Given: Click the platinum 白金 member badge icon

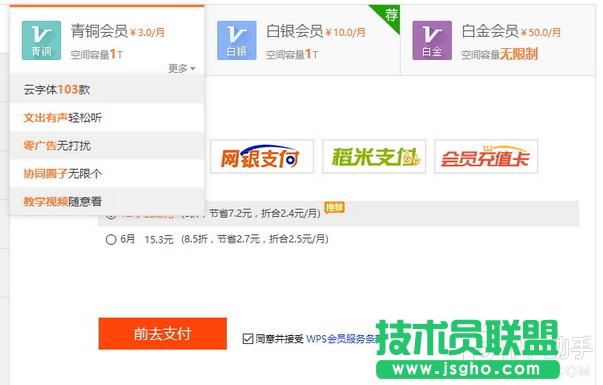Looking at the screenshot, I should pos(432,40).
